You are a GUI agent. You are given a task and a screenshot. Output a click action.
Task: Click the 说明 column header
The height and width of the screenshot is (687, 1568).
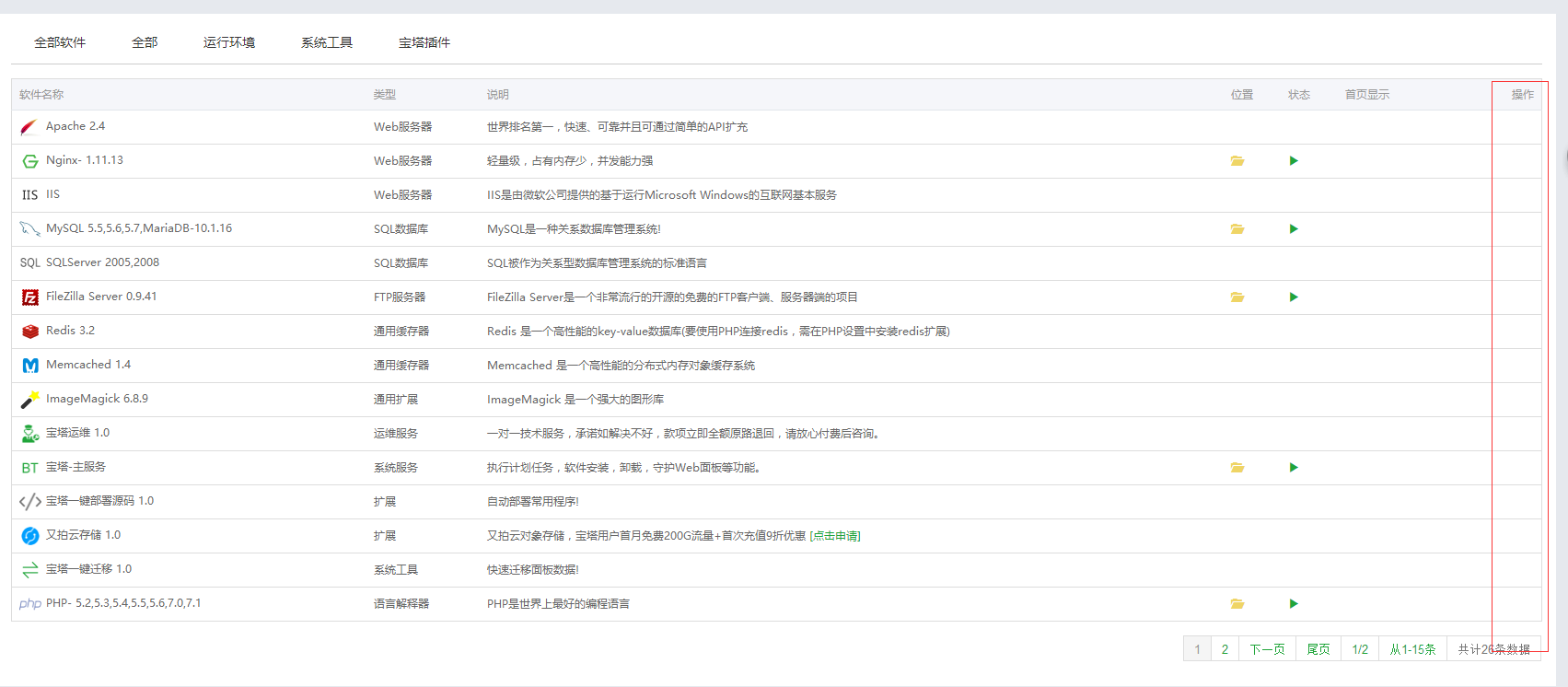pyautogui.click(x=498, y=95)
